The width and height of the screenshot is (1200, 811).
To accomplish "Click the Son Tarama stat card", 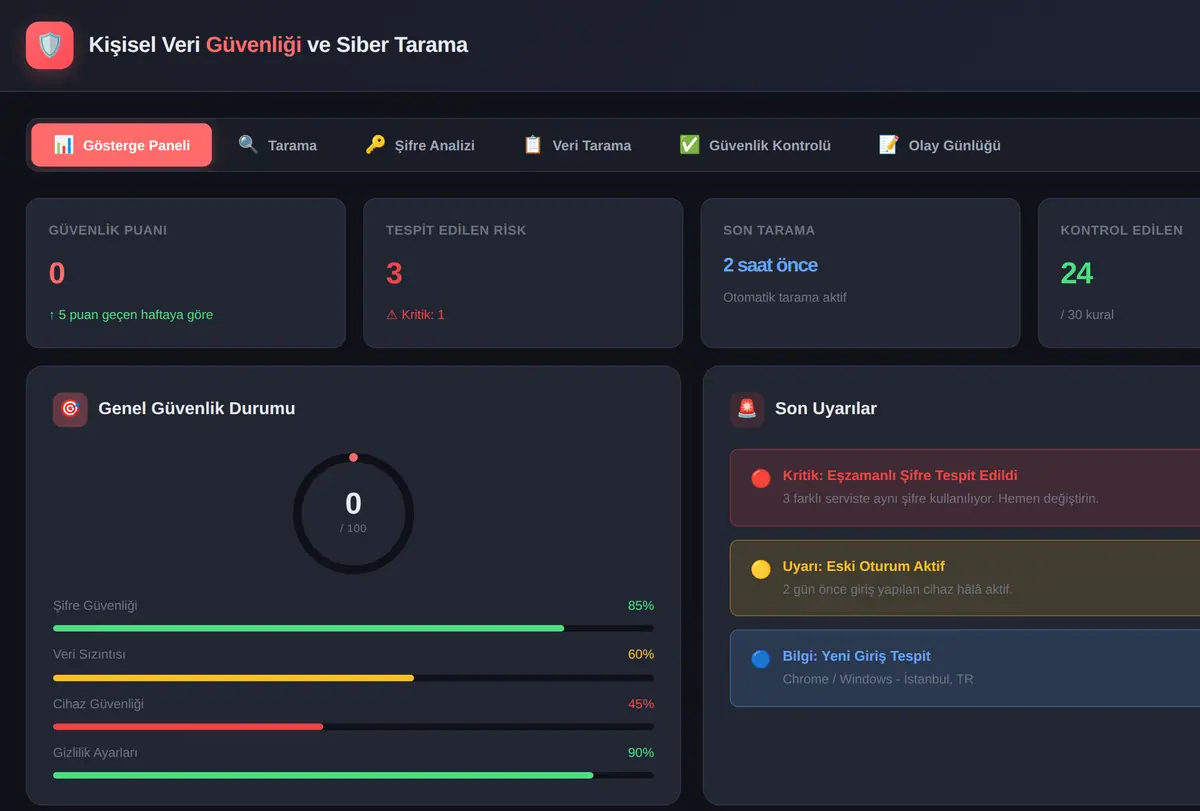I will [x=860, y=273].
